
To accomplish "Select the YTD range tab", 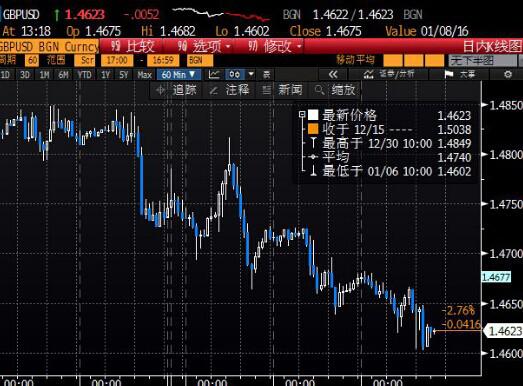I will [x=84, y=74].
